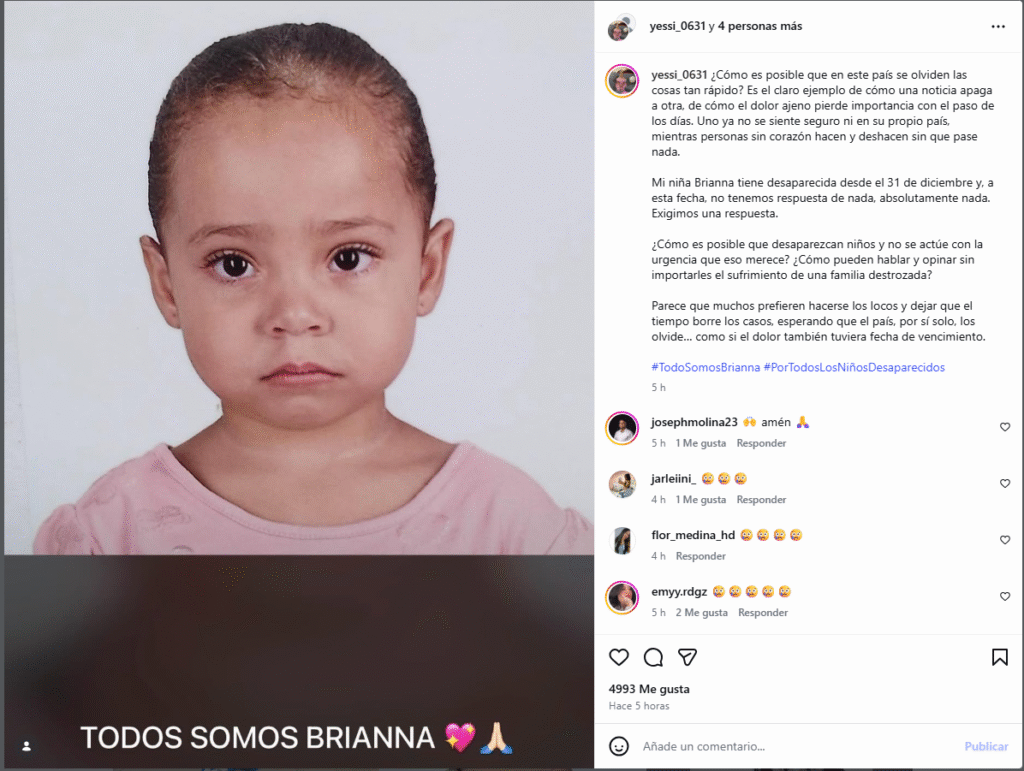
Task: Share the post via paper plane icon
Action: [687, 657]
